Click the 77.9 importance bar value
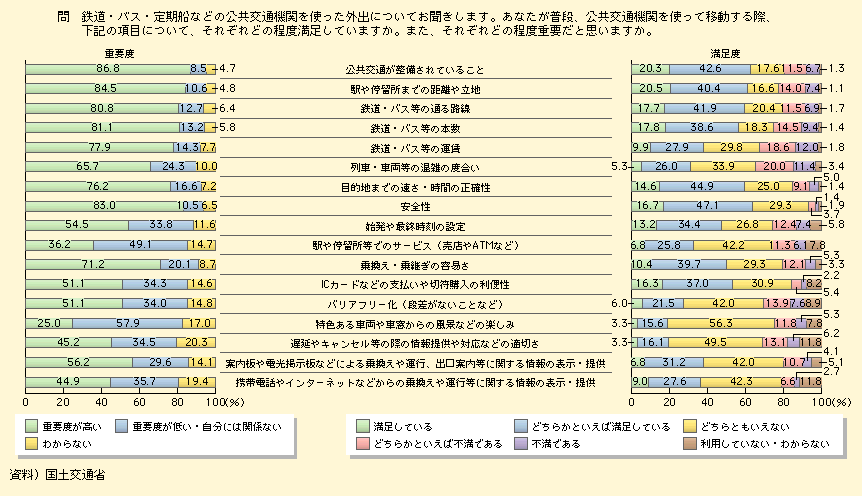This screenshot has height=496, width=862. click(x=100, y=147)
